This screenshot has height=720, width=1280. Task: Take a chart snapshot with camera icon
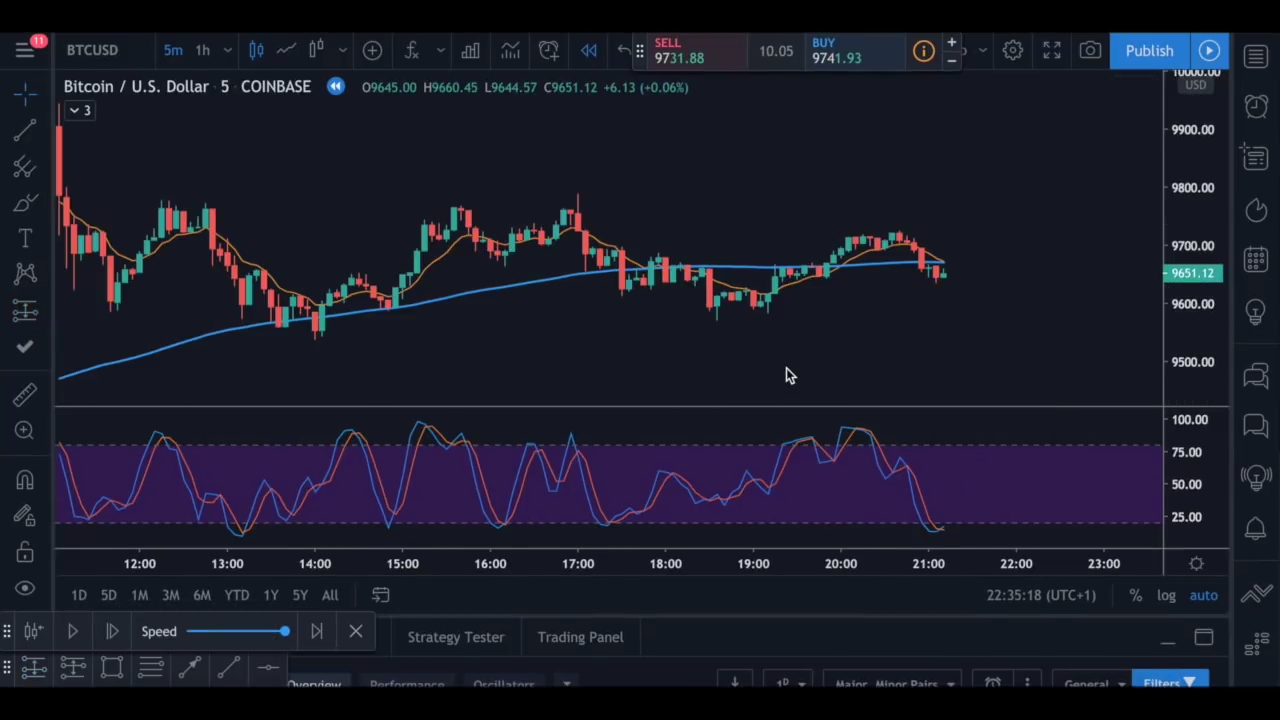(x=1090, y=50)
